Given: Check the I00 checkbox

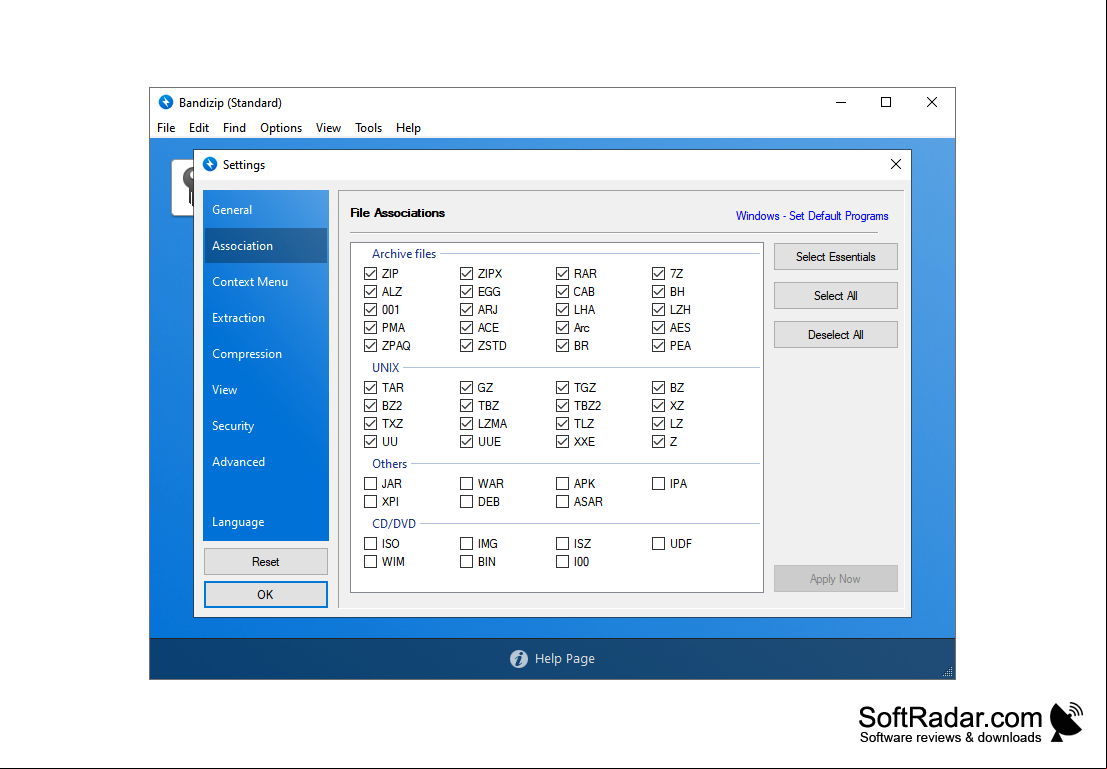Looking at the screenshot, I should (563, 562).
